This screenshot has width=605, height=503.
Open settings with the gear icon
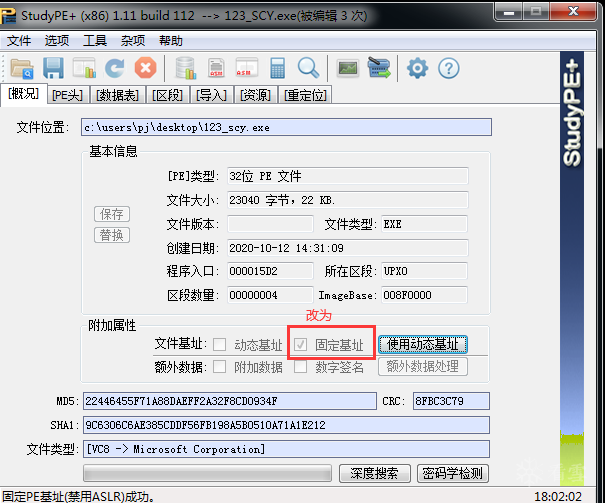(x=417, y=69)
